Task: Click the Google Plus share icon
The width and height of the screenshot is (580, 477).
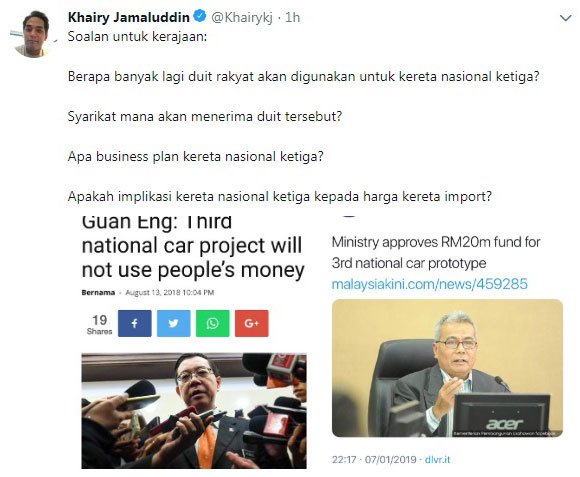Action: (x=252, y=324)
